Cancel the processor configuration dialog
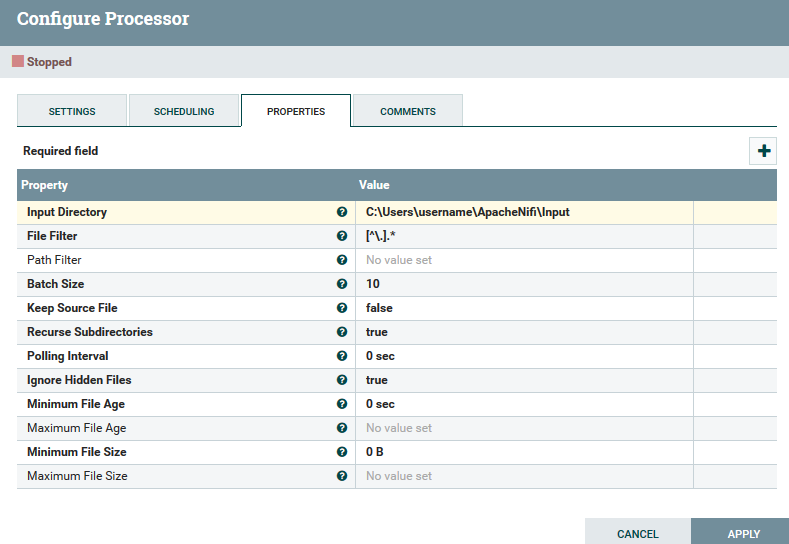 638,532
